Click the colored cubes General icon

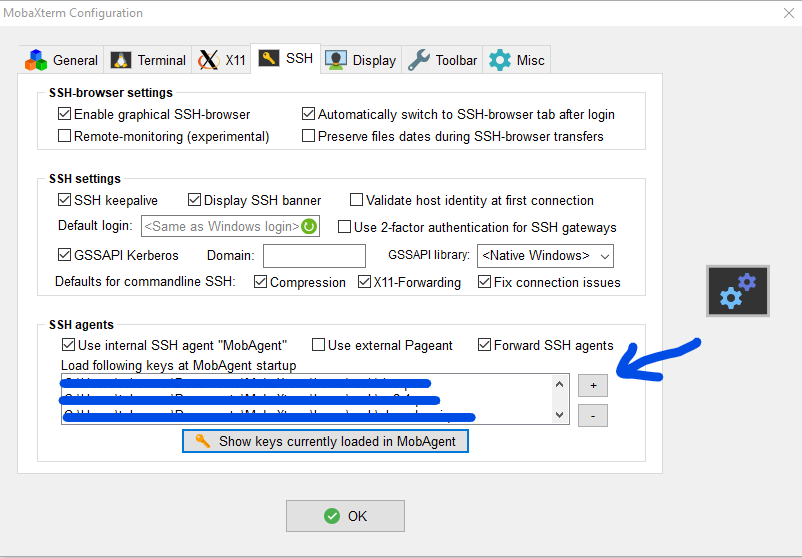click(36, 60)
